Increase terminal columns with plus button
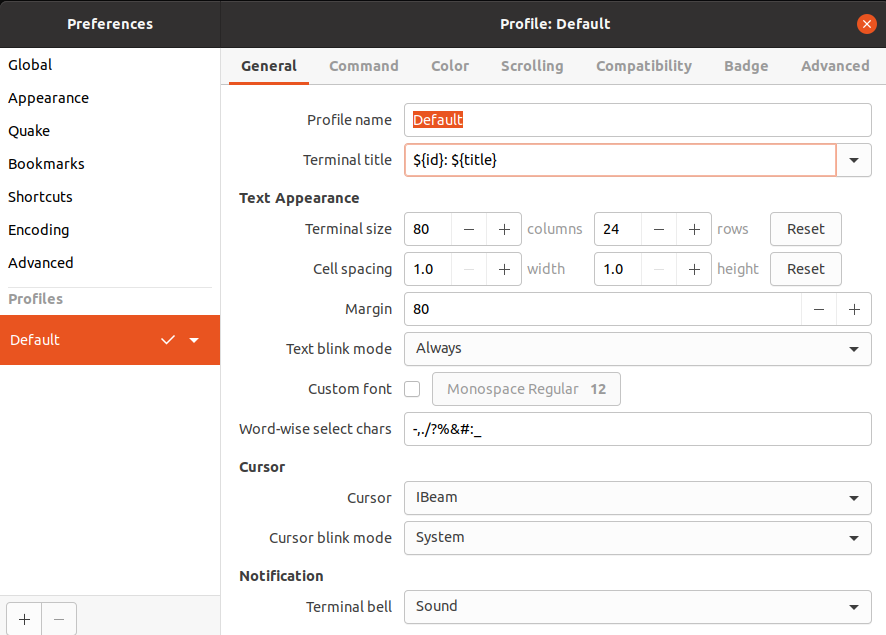The width and height of the screenshot is (886, 635). pyautogui.click(x=504, y=229)
